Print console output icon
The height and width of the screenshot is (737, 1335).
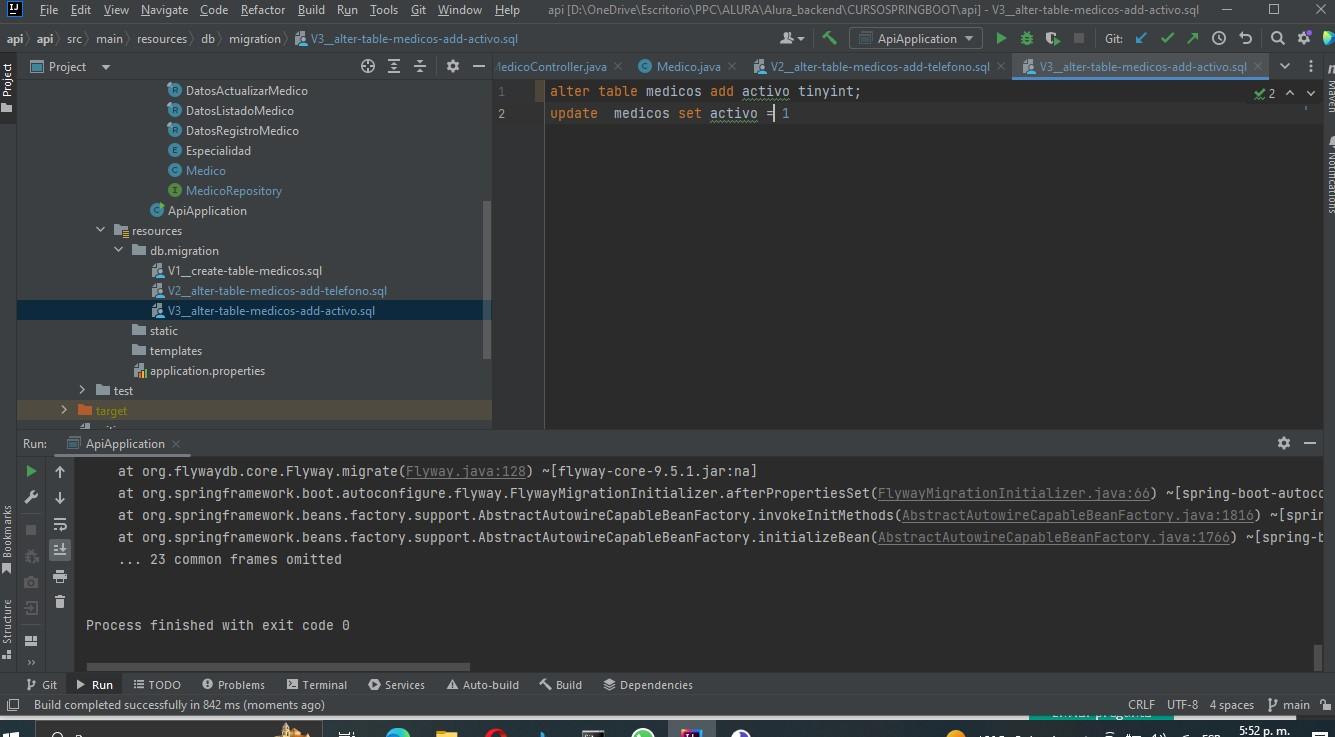click(60, 576)
